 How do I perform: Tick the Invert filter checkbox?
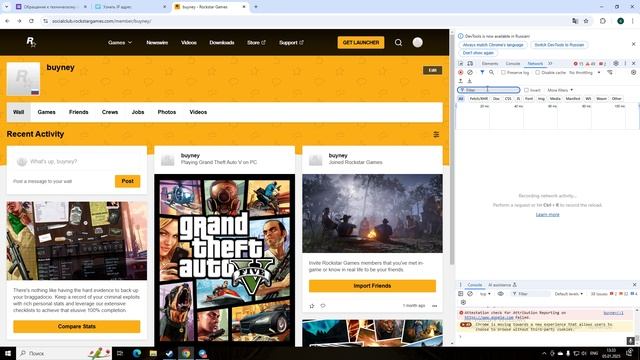pyautogui.click(x=526, y=90)
